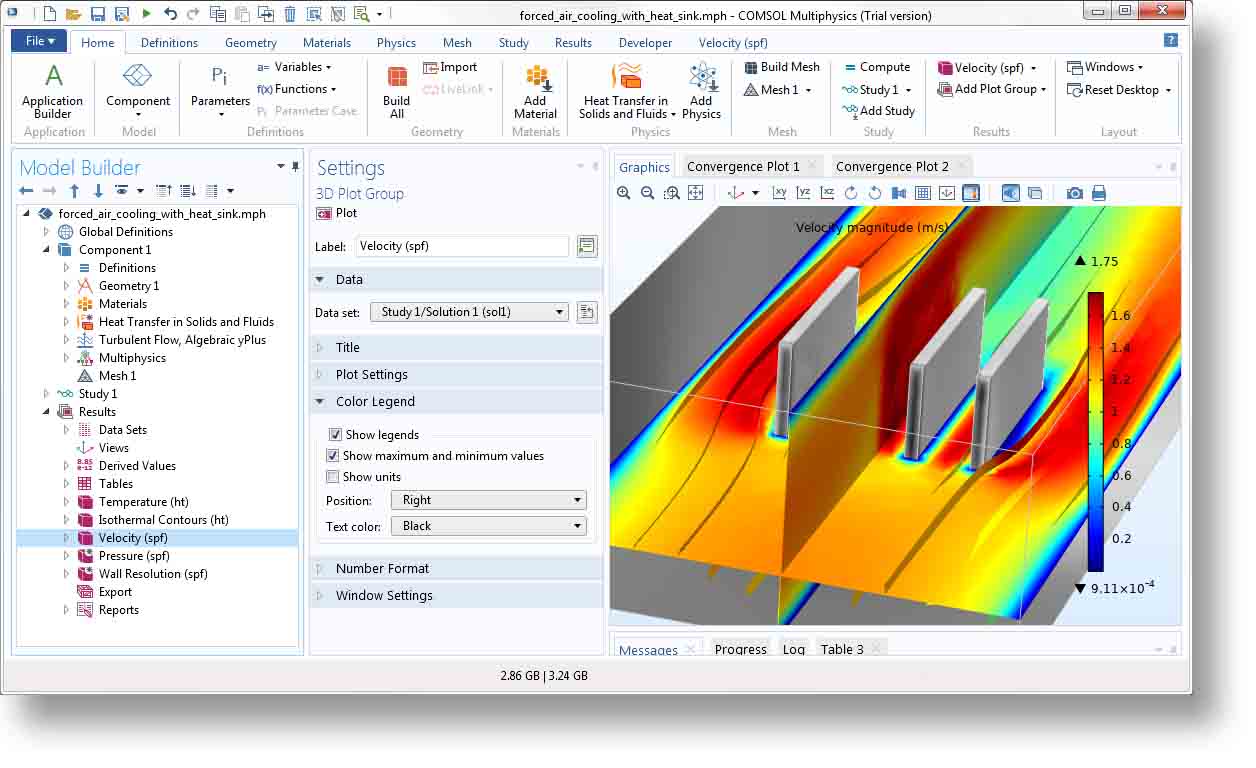
Task: Click the zoom in icon in Graphics toolbar
Action: coord(624,193)
